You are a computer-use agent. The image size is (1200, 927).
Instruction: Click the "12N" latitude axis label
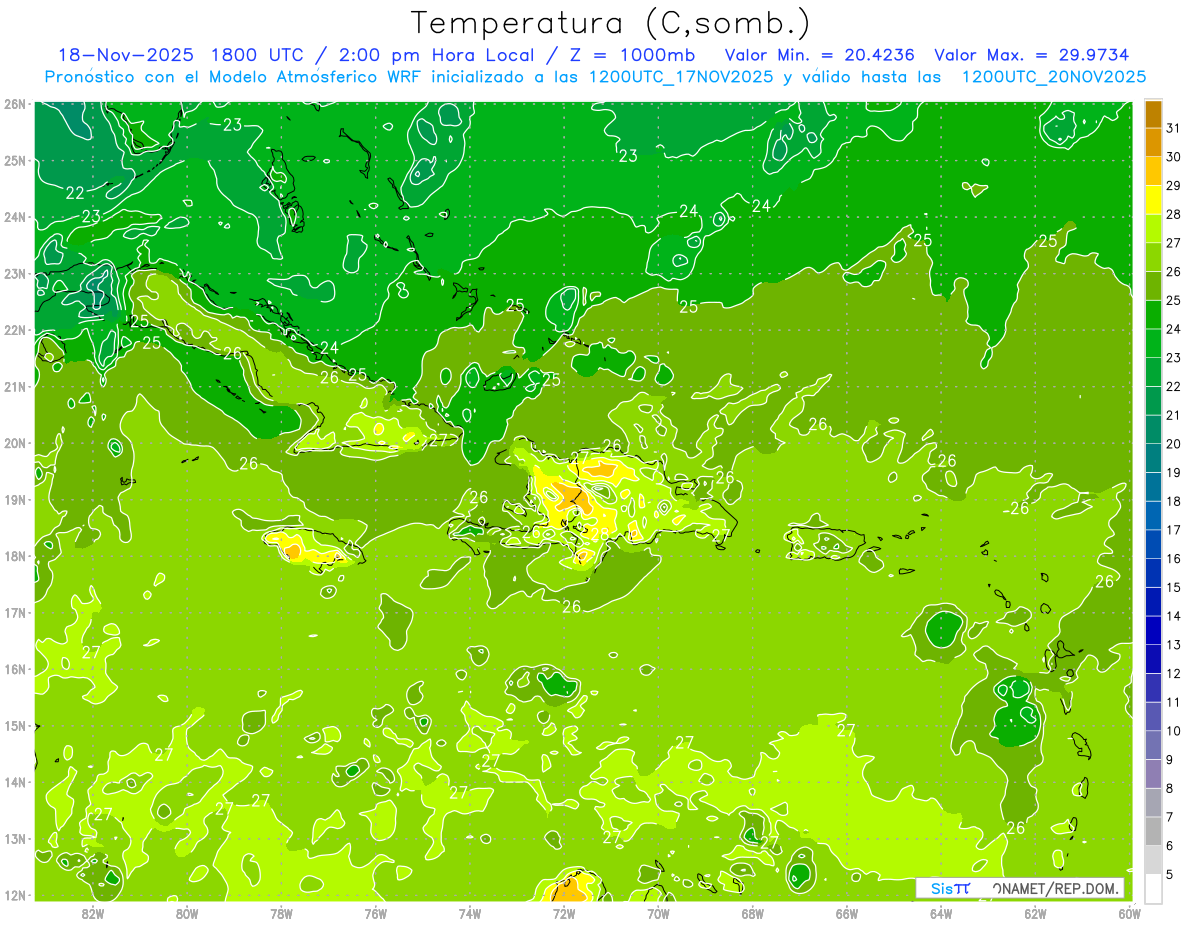[x=14, y=895]
